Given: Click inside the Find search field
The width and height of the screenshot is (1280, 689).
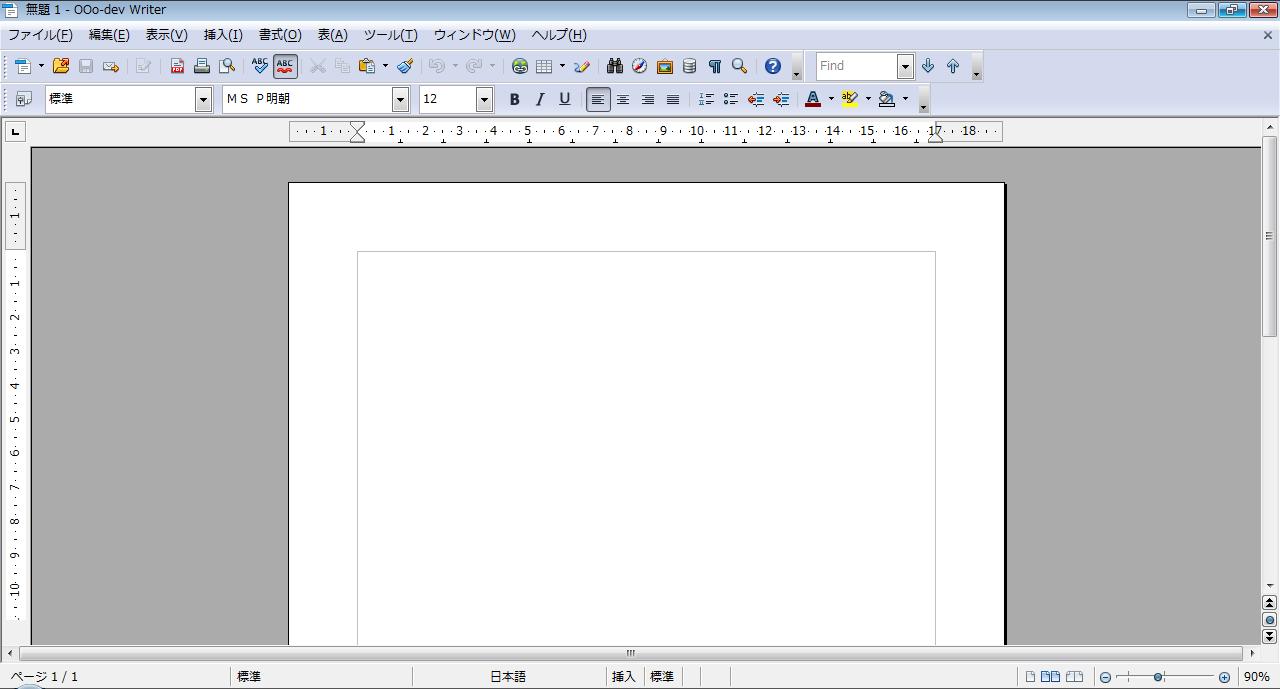Looking at the screenshot, I should click(856, 66).
